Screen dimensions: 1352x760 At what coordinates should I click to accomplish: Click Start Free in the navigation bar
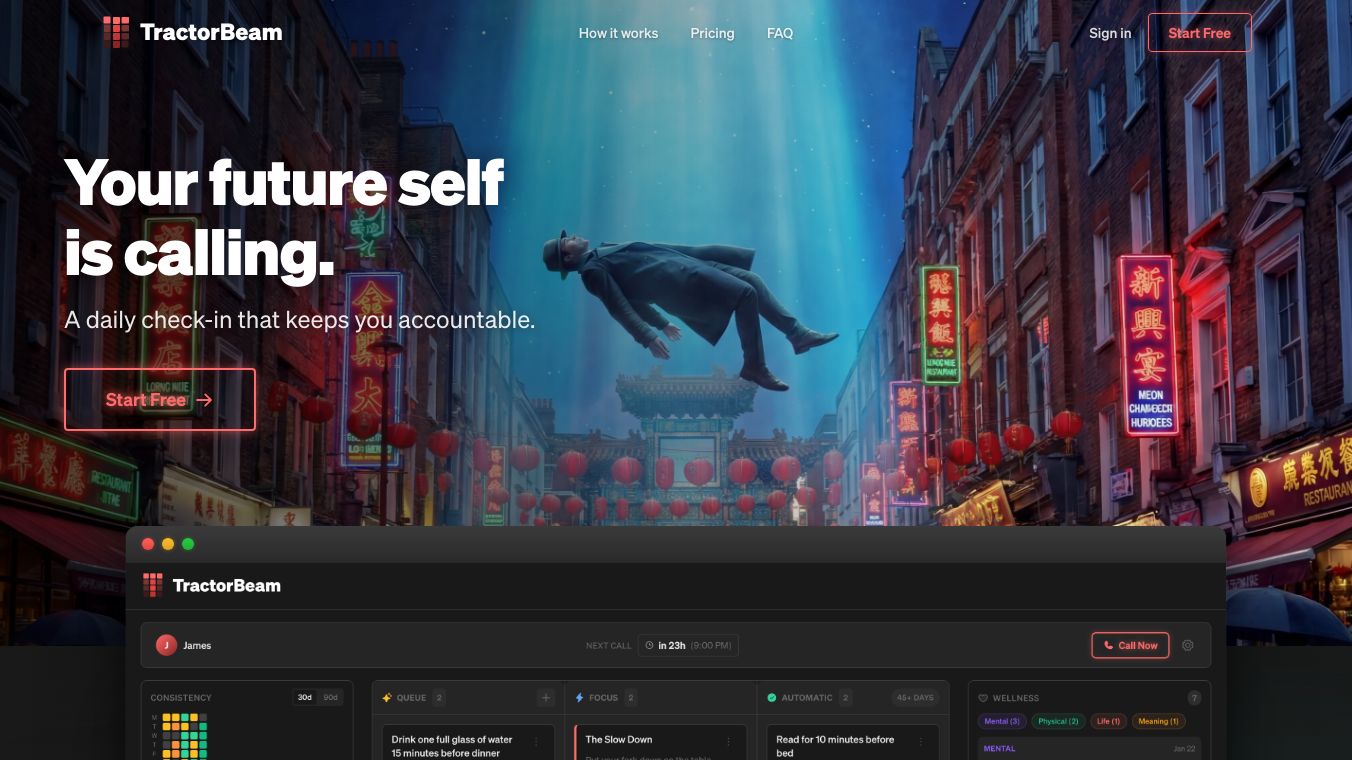[x=1199, y=33]
